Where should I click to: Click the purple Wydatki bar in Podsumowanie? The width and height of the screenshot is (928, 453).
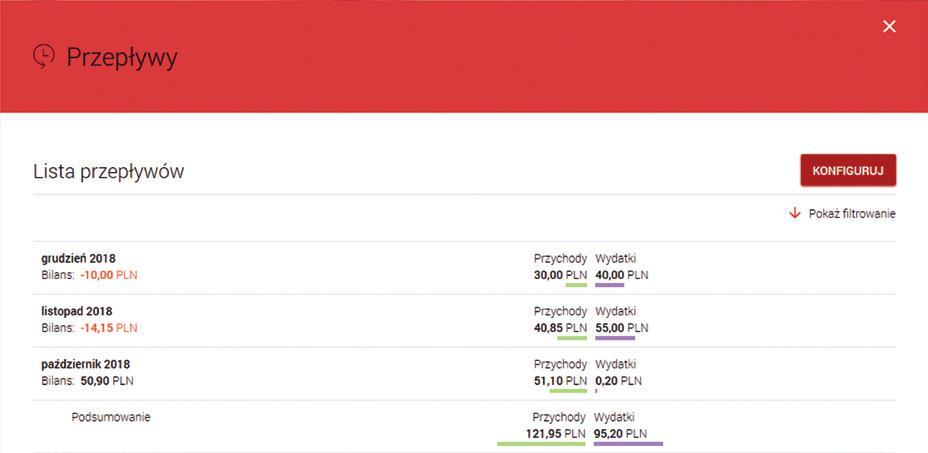[x=629, y=444]
